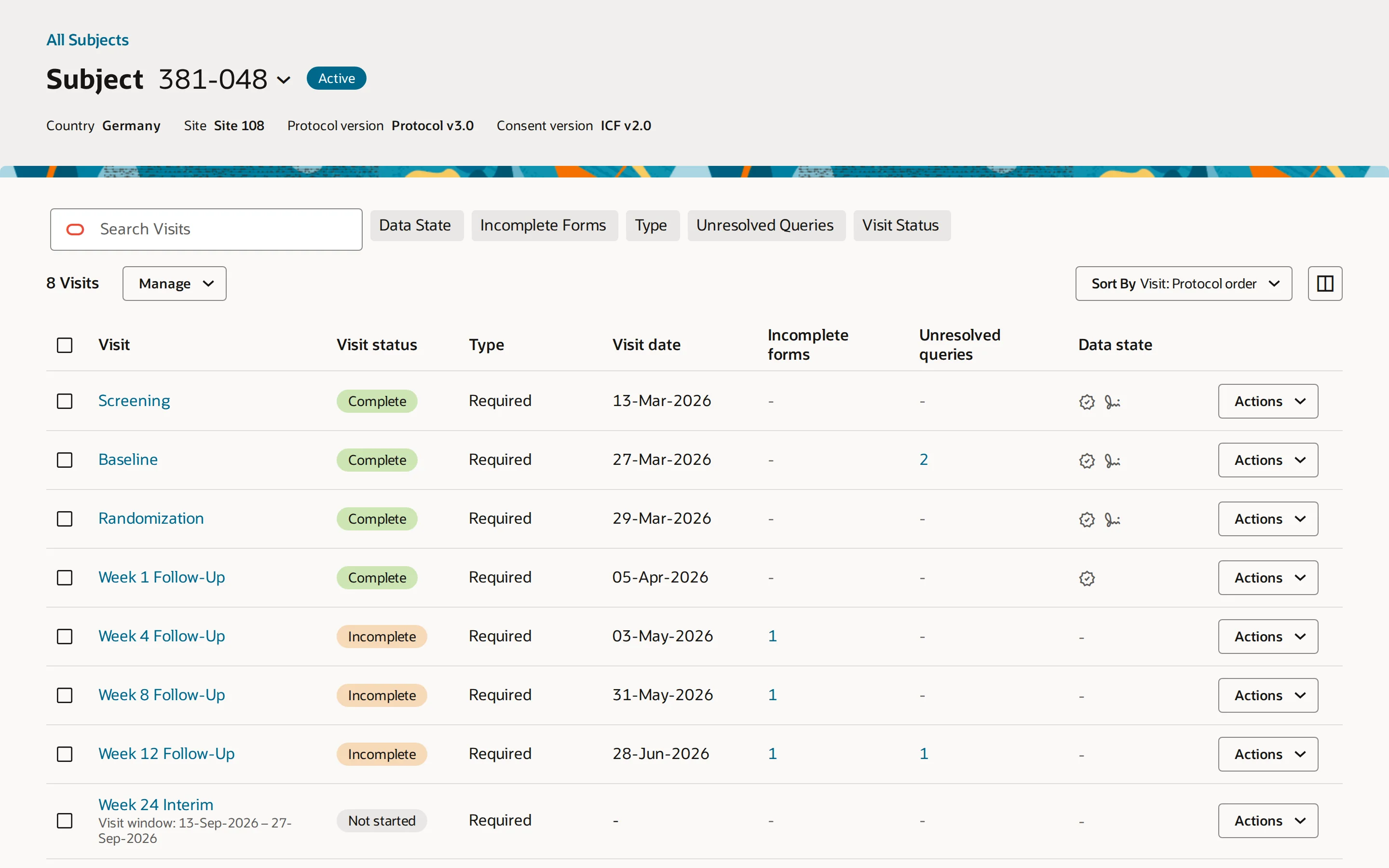This screenshot has height=868, width=1389.
Task: Check the Week 24 Interim checkbox
Action: (65, 821)
